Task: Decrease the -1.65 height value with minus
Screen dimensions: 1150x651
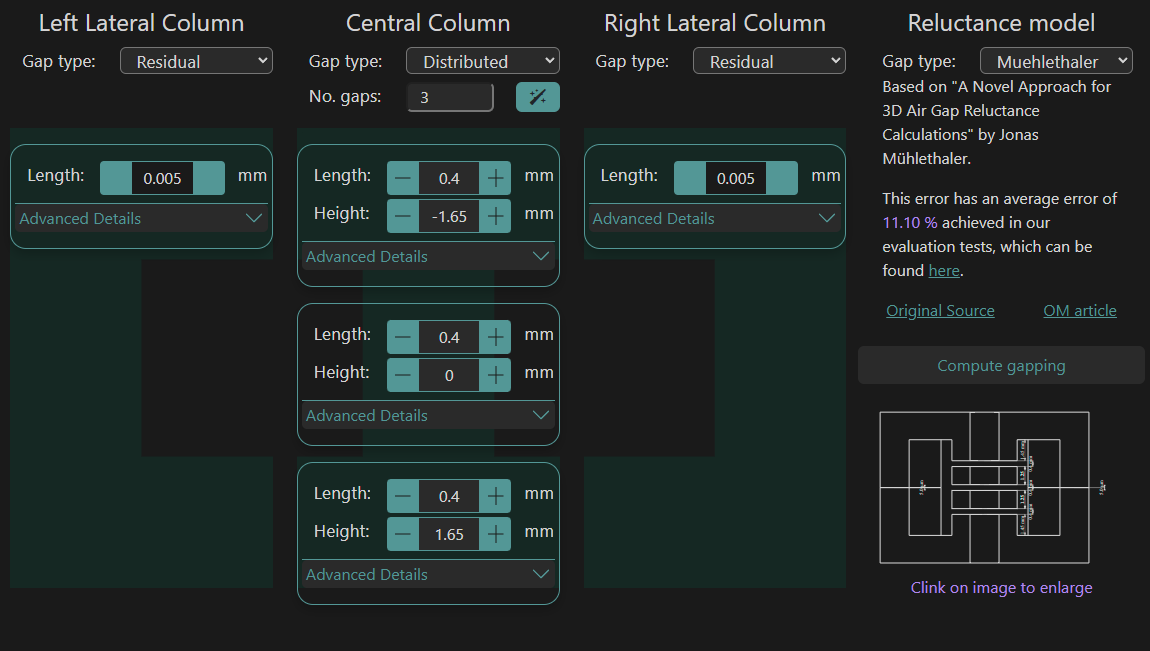Action: (403, 216)
